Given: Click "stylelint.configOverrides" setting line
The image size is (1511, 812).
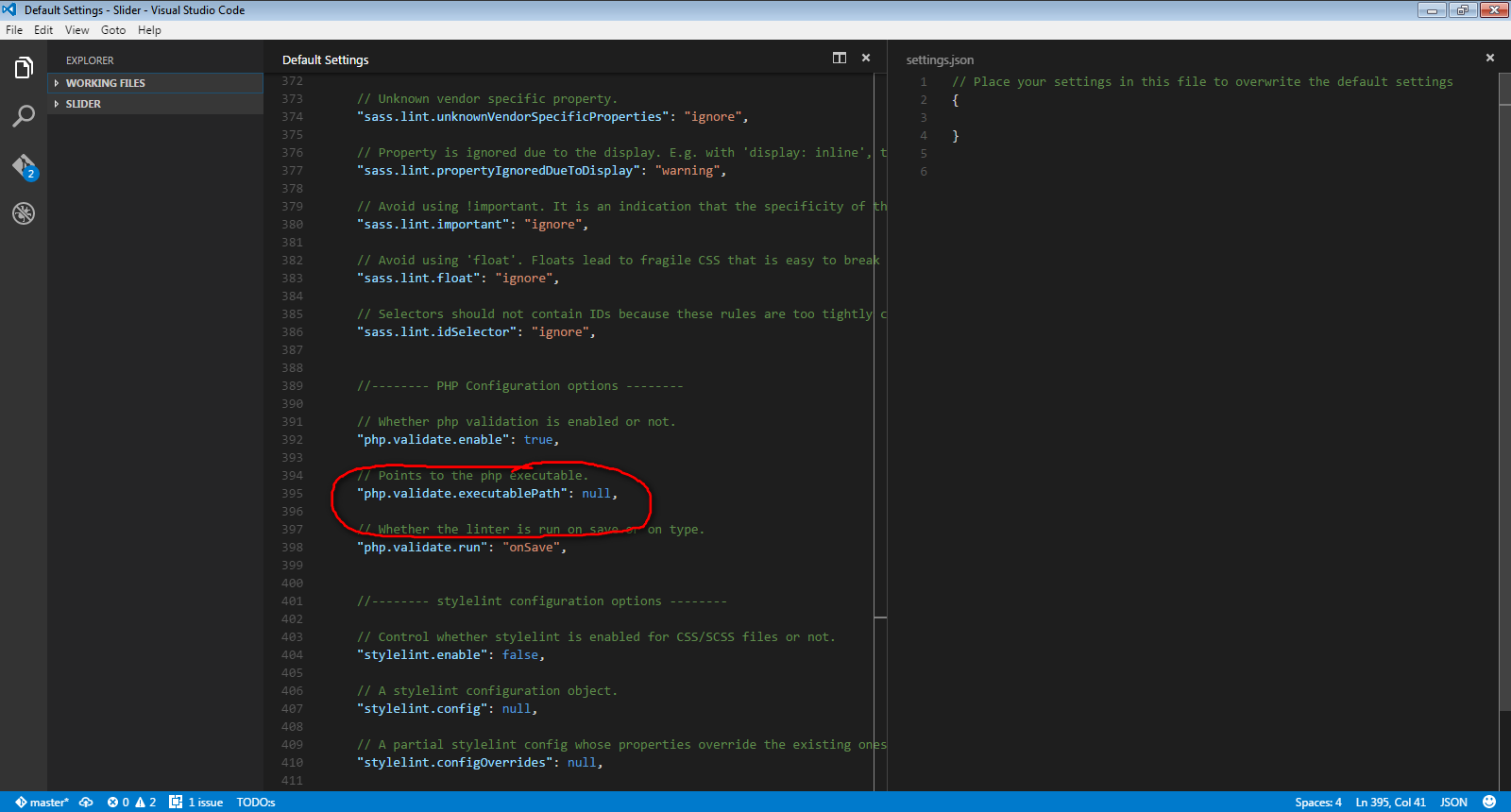Looking at the screenshot, I should [480, 763].
